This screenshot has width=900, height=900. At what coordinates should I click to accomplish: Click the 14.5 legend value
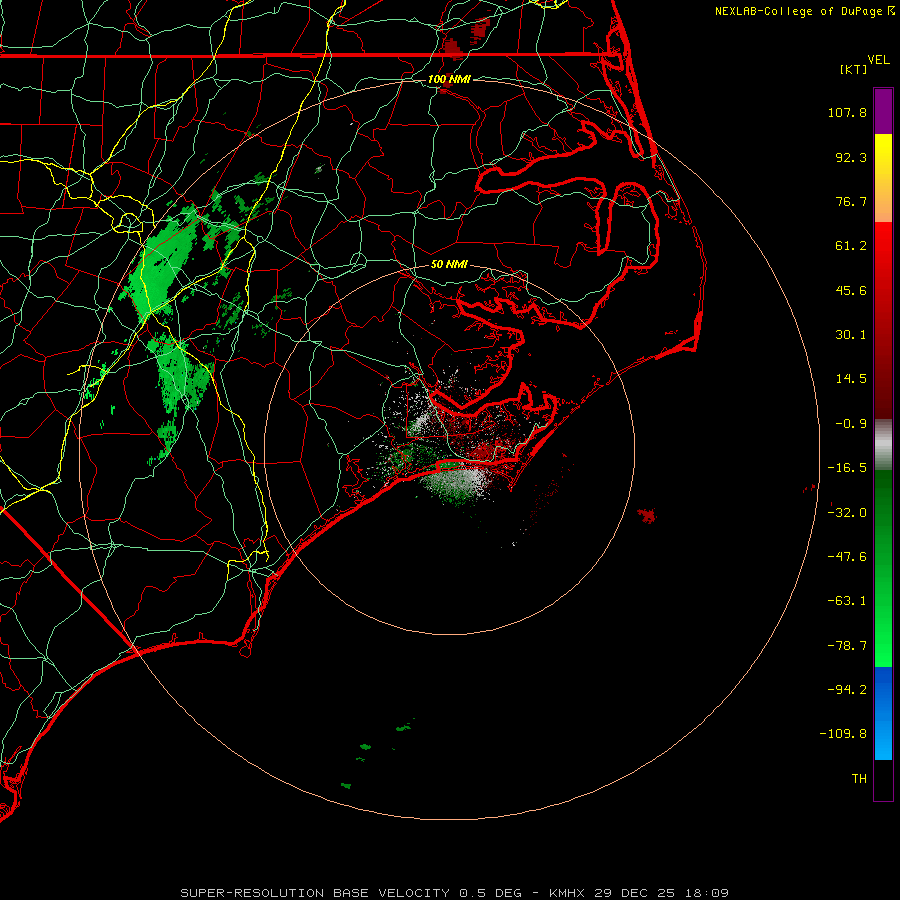851,379
